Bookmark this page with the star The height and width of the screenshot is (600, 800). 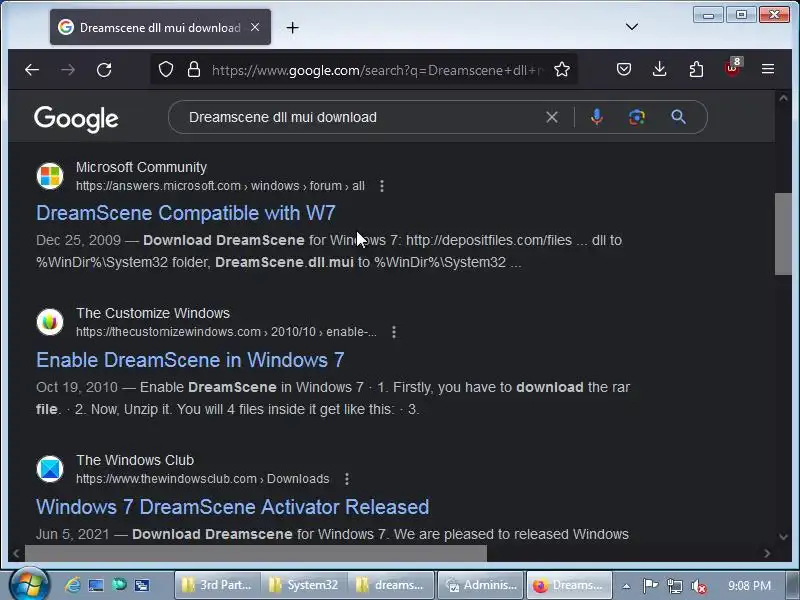[562, 69]
